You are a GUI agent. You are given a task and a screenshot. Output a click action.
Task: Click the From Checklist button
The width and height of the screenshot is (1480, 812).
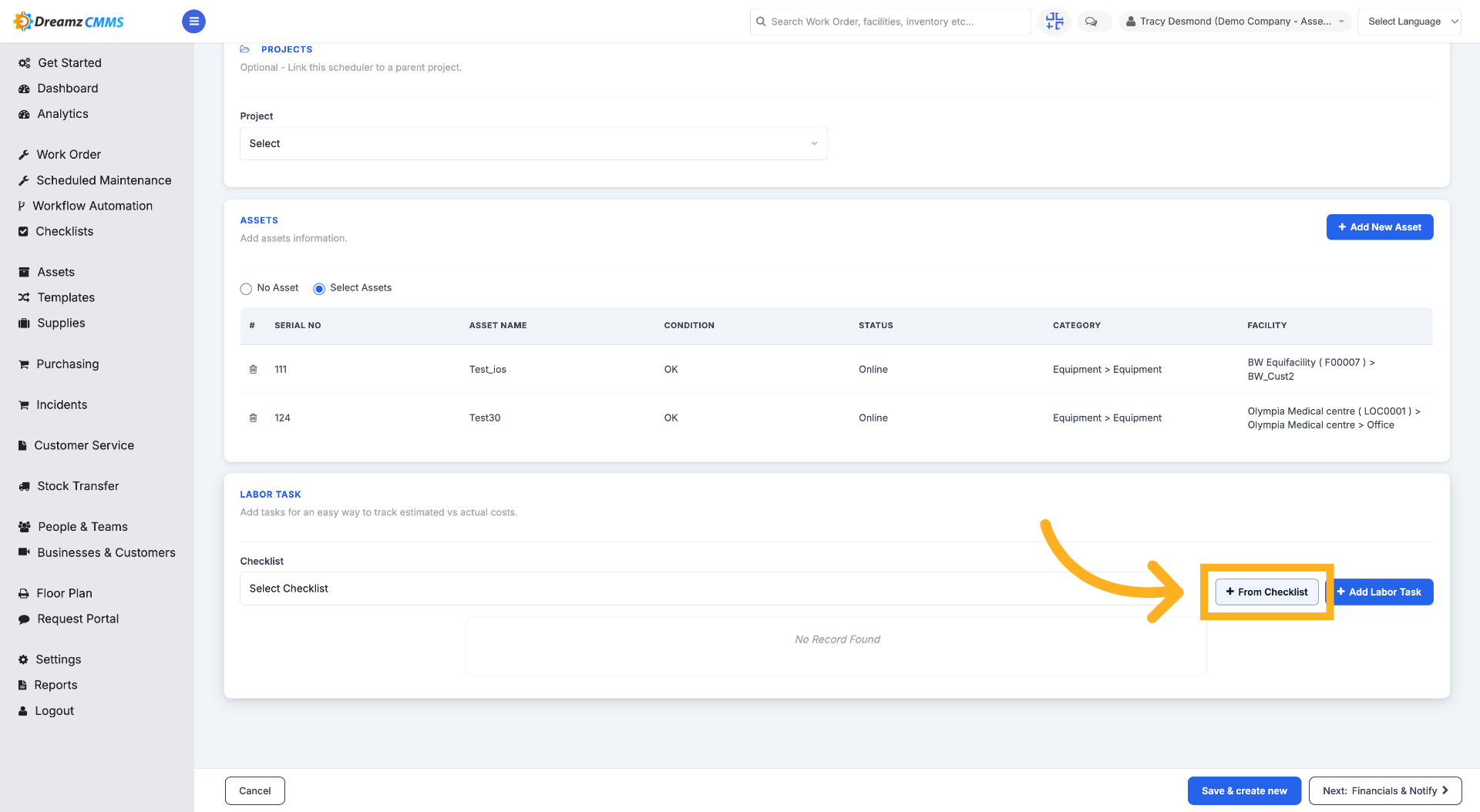pos(1266,592)
